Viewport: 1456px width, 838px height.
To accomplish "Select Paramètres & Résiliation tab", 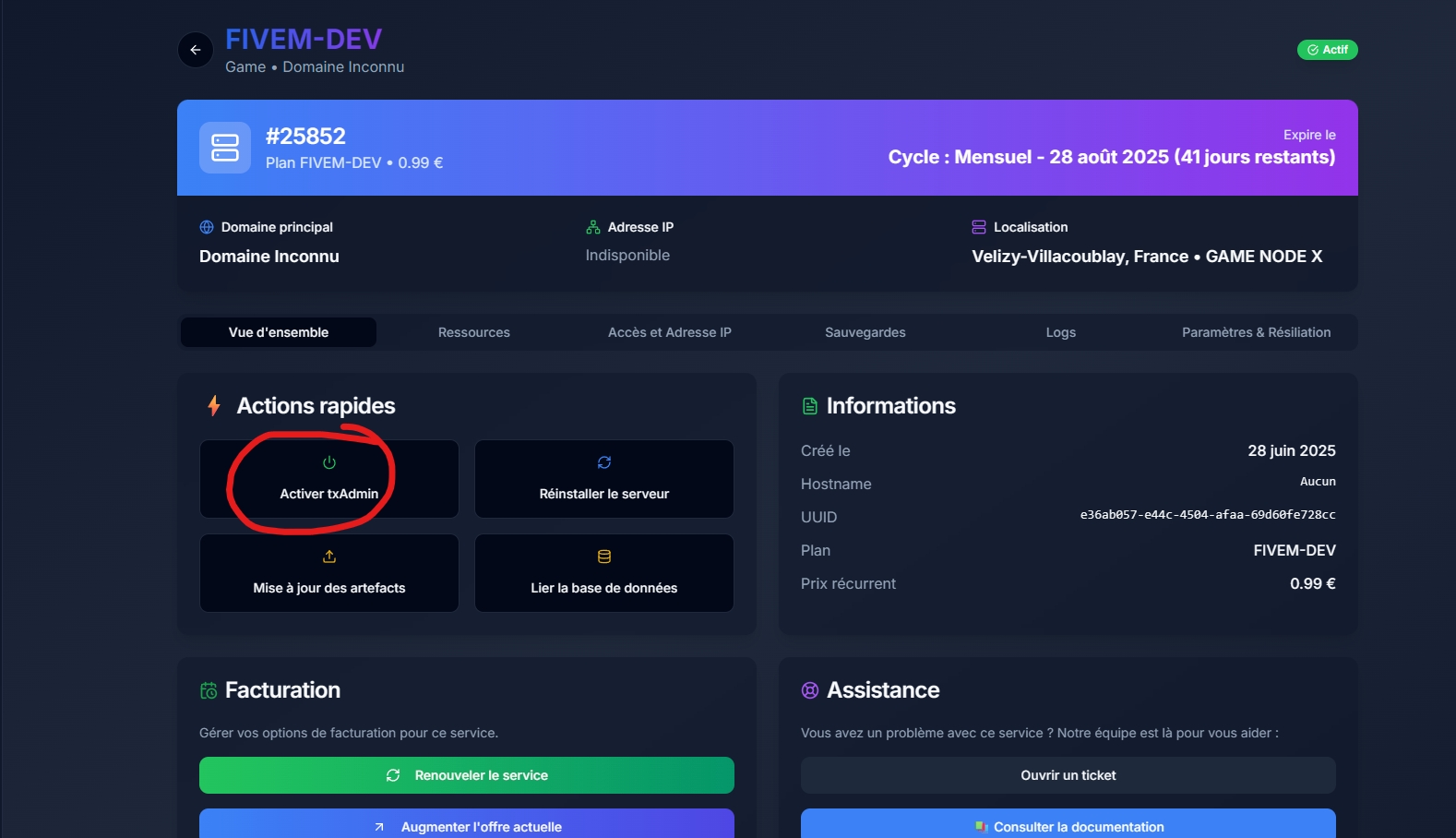I will click(x=1256, y=332).
